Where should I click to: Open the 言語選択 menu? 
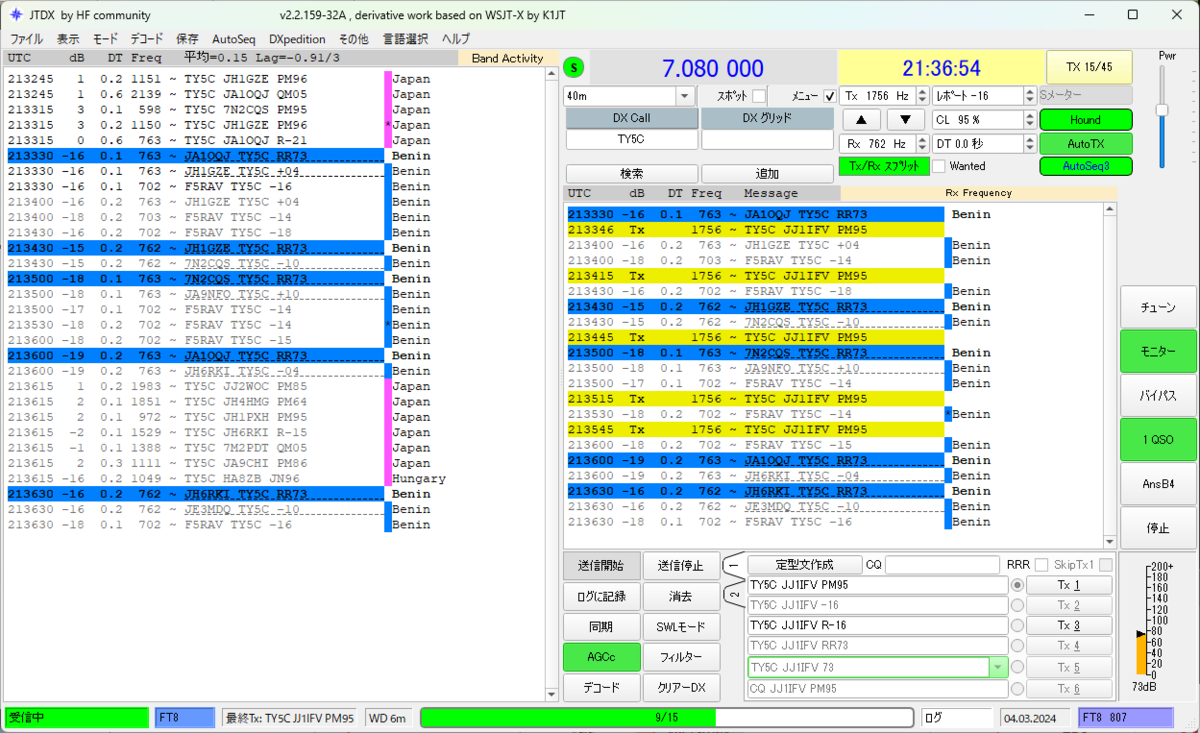point(405,39)
